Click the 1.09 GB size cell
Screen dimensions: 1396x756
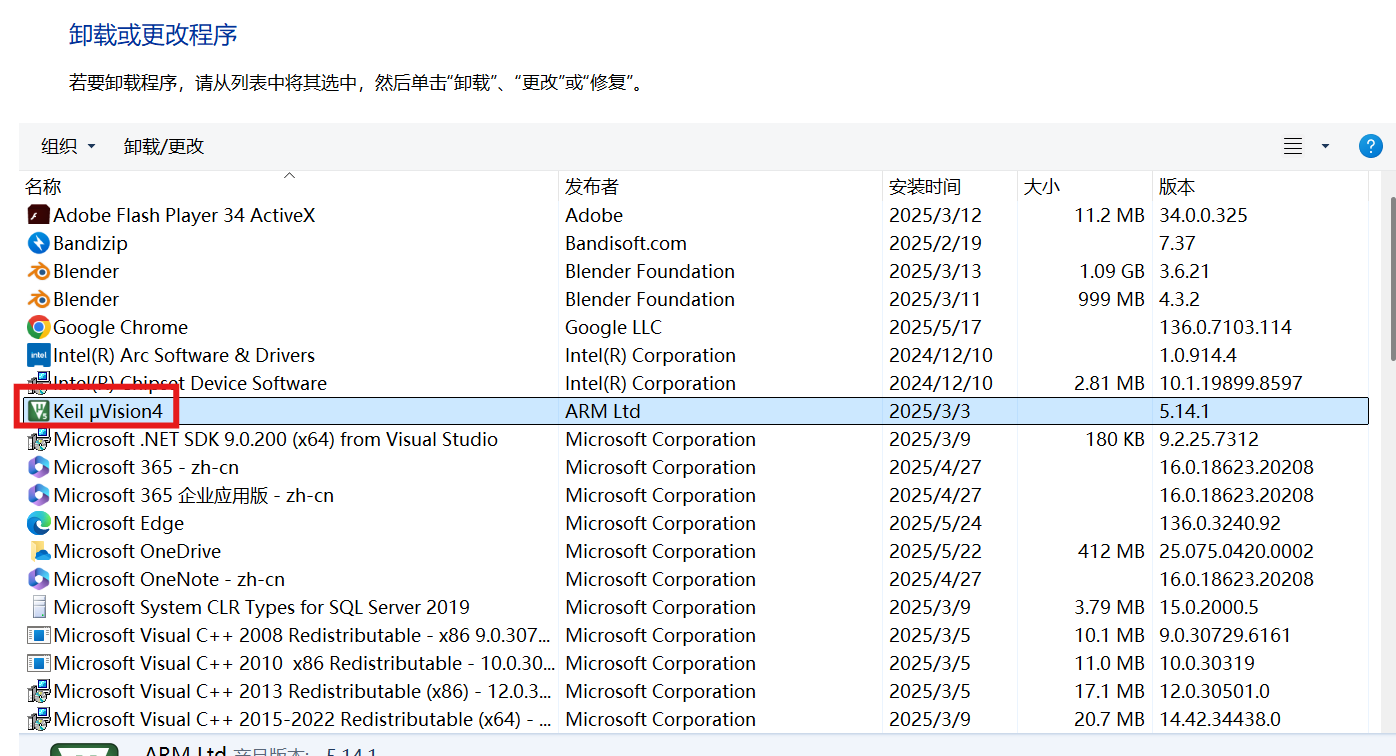[1112, 271]
